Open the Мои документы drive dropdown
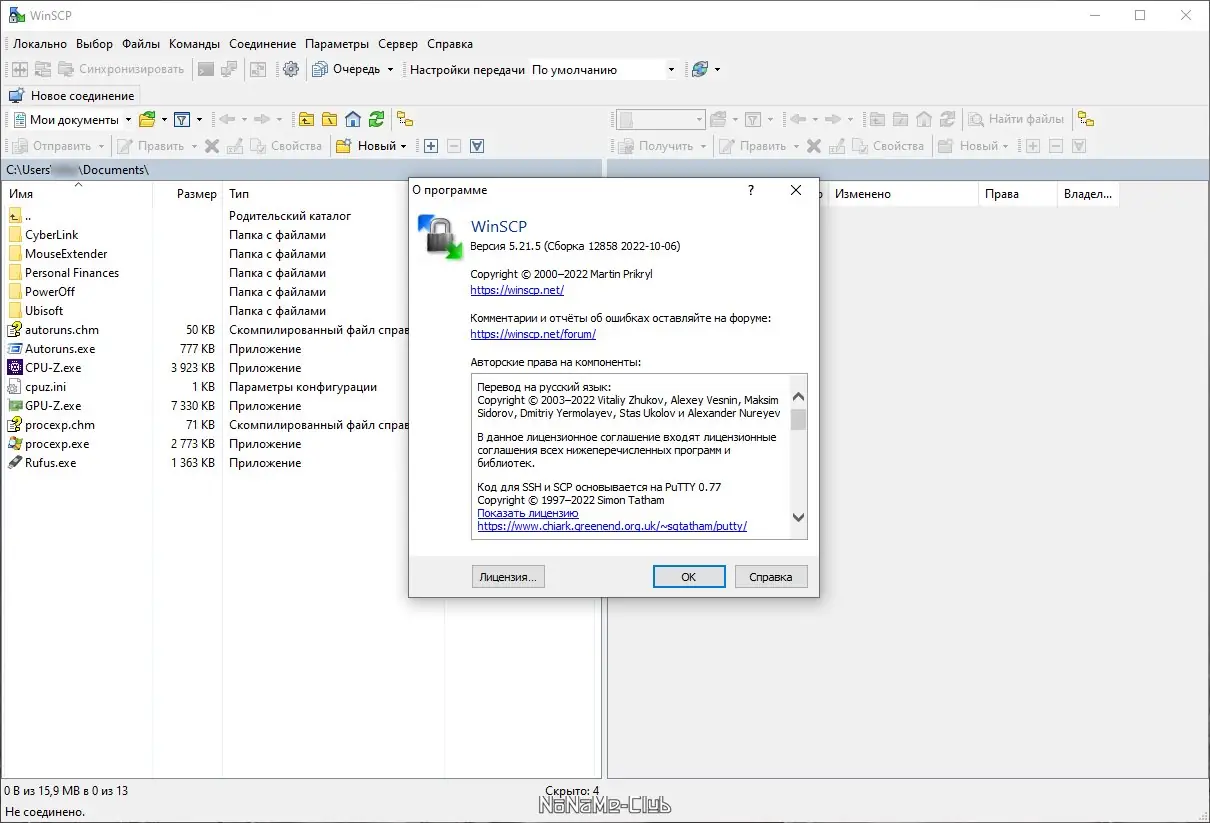Viewport: 1210px width, 823px height. pyautogui.click(x=128, y=120)
